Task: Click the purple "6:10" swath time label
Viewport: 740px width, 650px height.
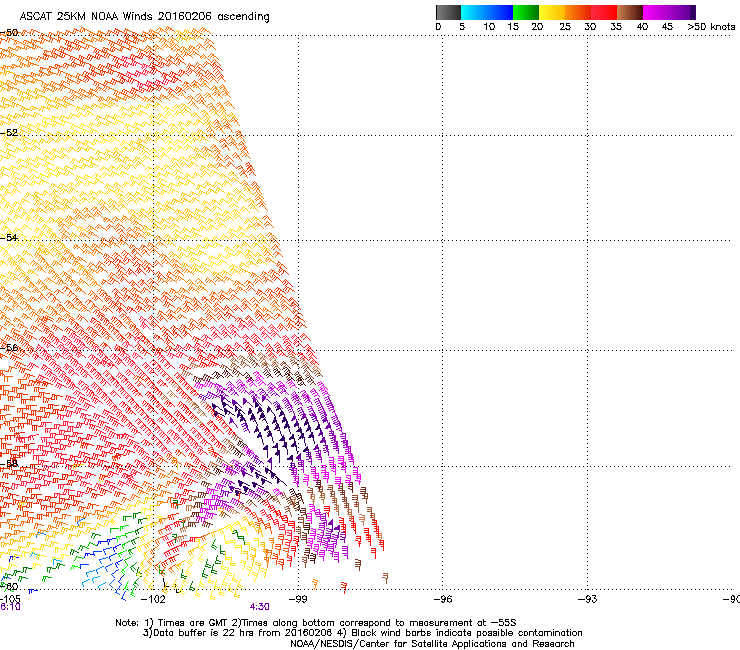Action: [x=10, y=607]
